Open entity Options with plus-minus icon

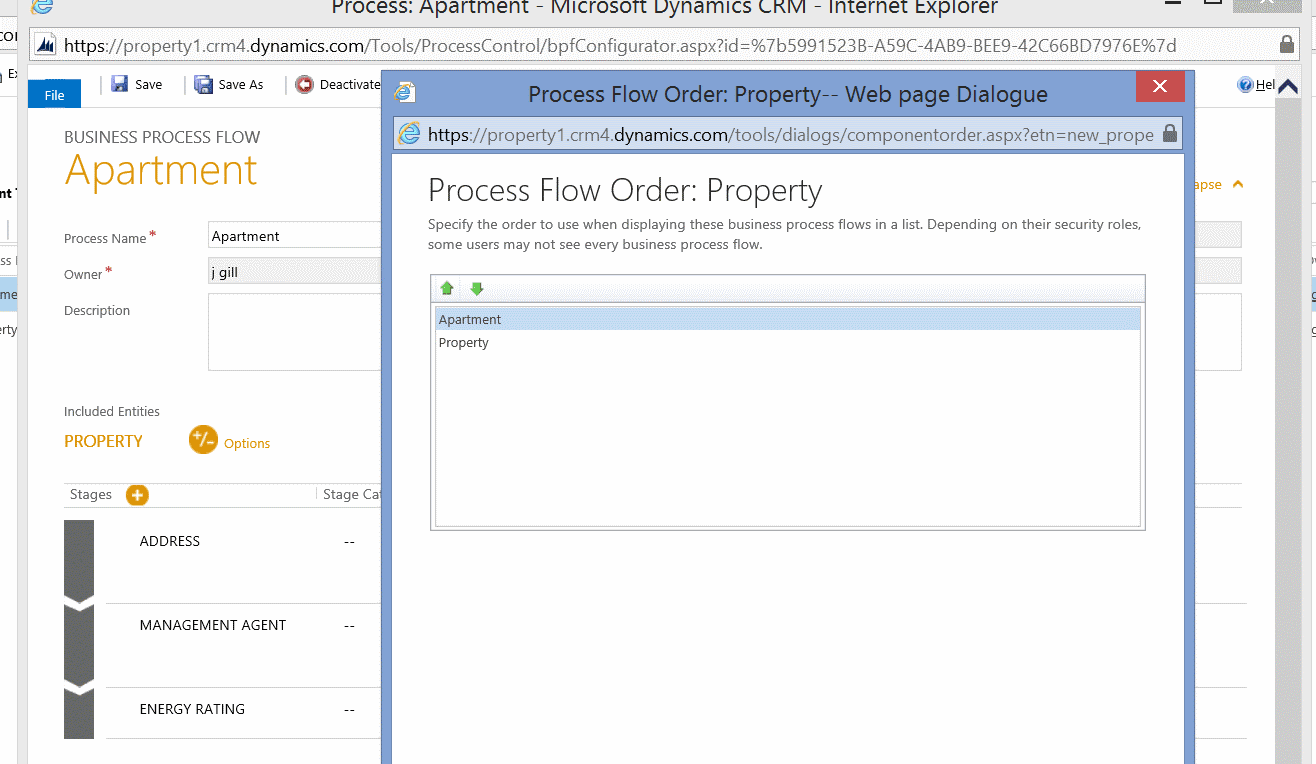tap(203, 439)
